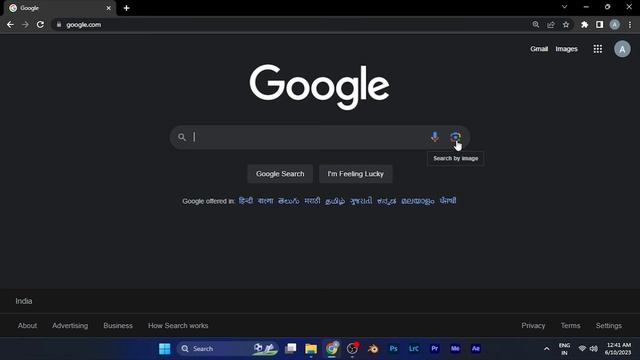Open the tab search chevron

[564, 7]
